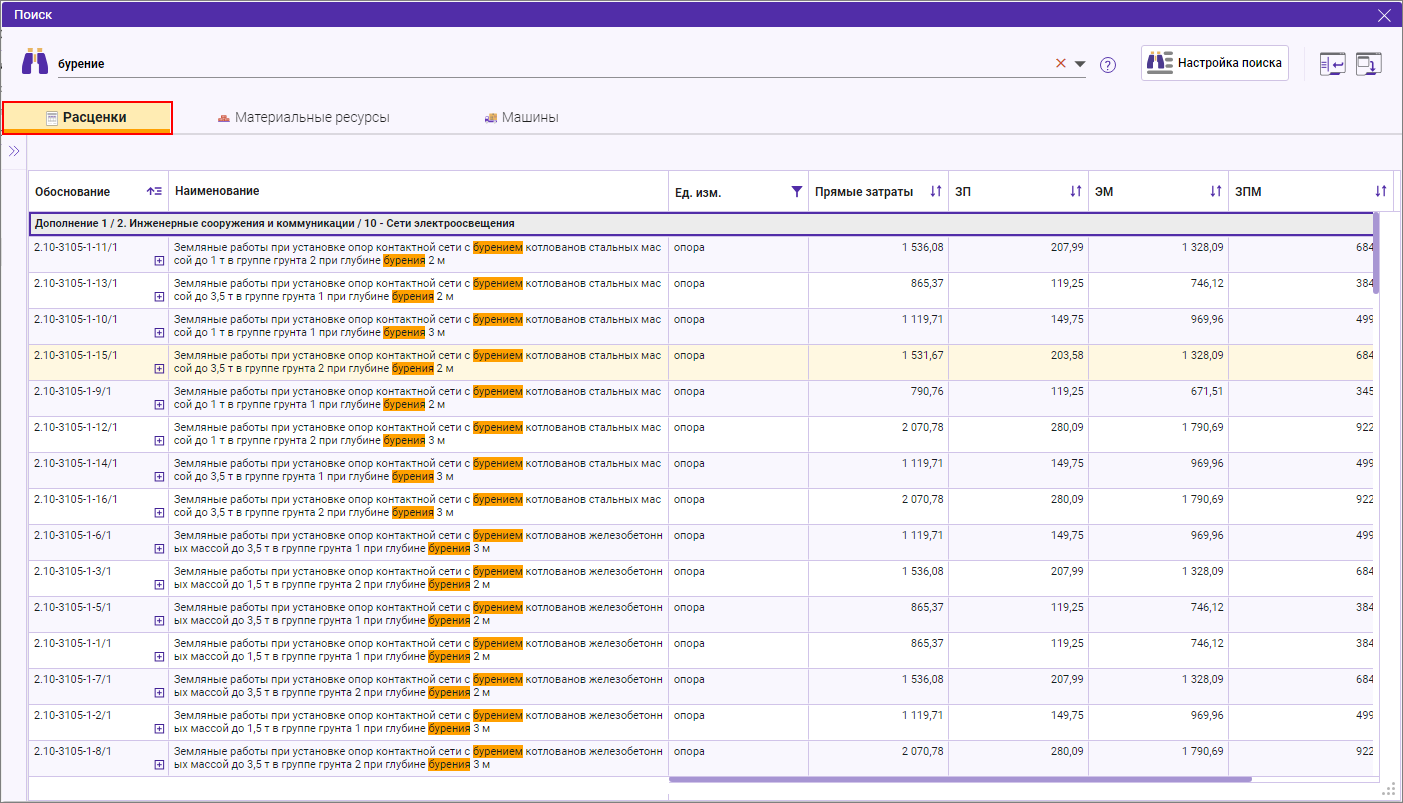The width and height of the screenshot is (1403, 803).
Task: Select code cell 2.10-3105-1-15/1
Action: (x=98, y=362)
